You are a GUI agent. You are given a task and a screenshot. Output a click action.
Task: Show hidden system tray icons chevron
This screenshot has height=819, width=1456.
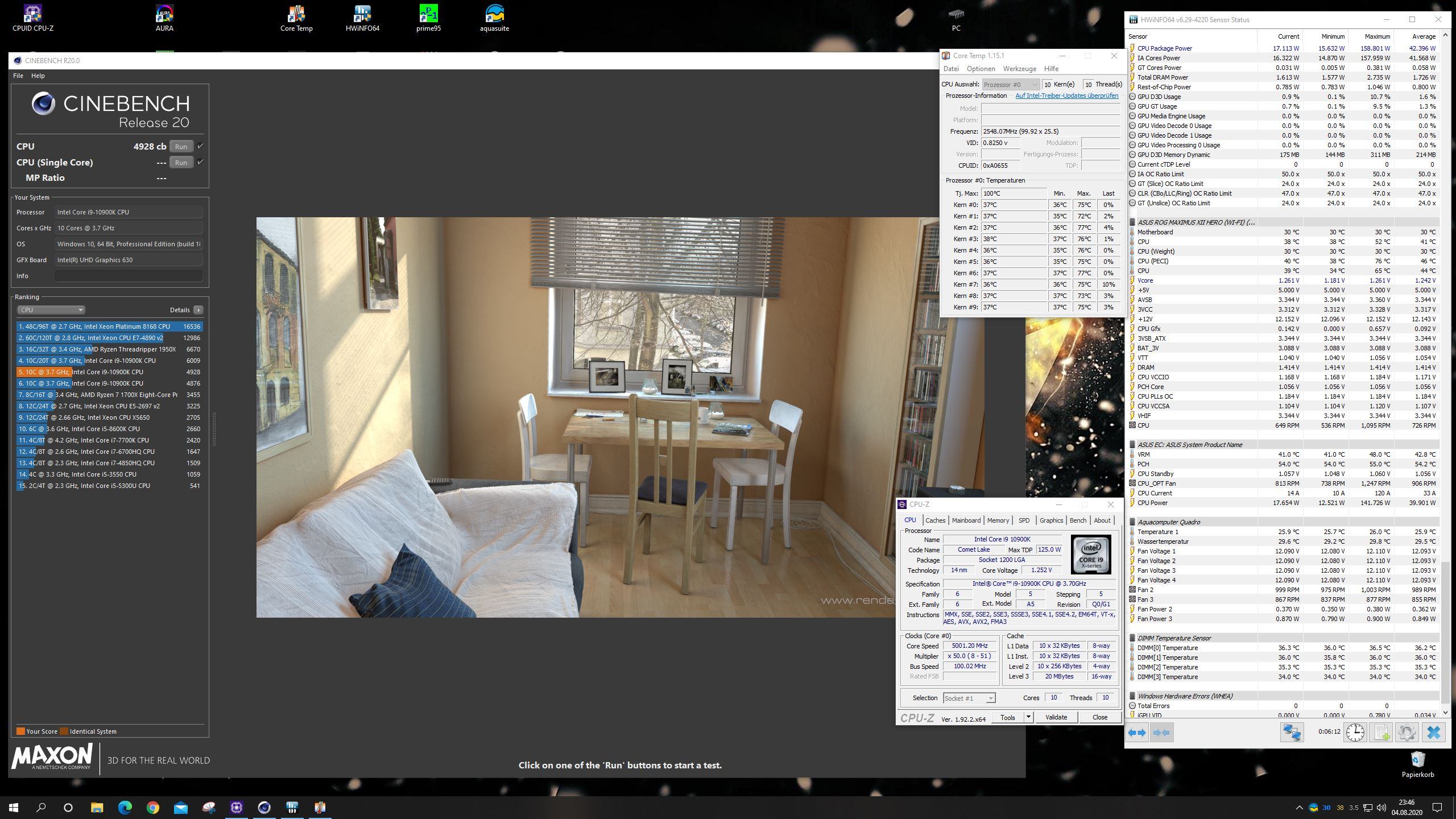[x=1298, y=807]
